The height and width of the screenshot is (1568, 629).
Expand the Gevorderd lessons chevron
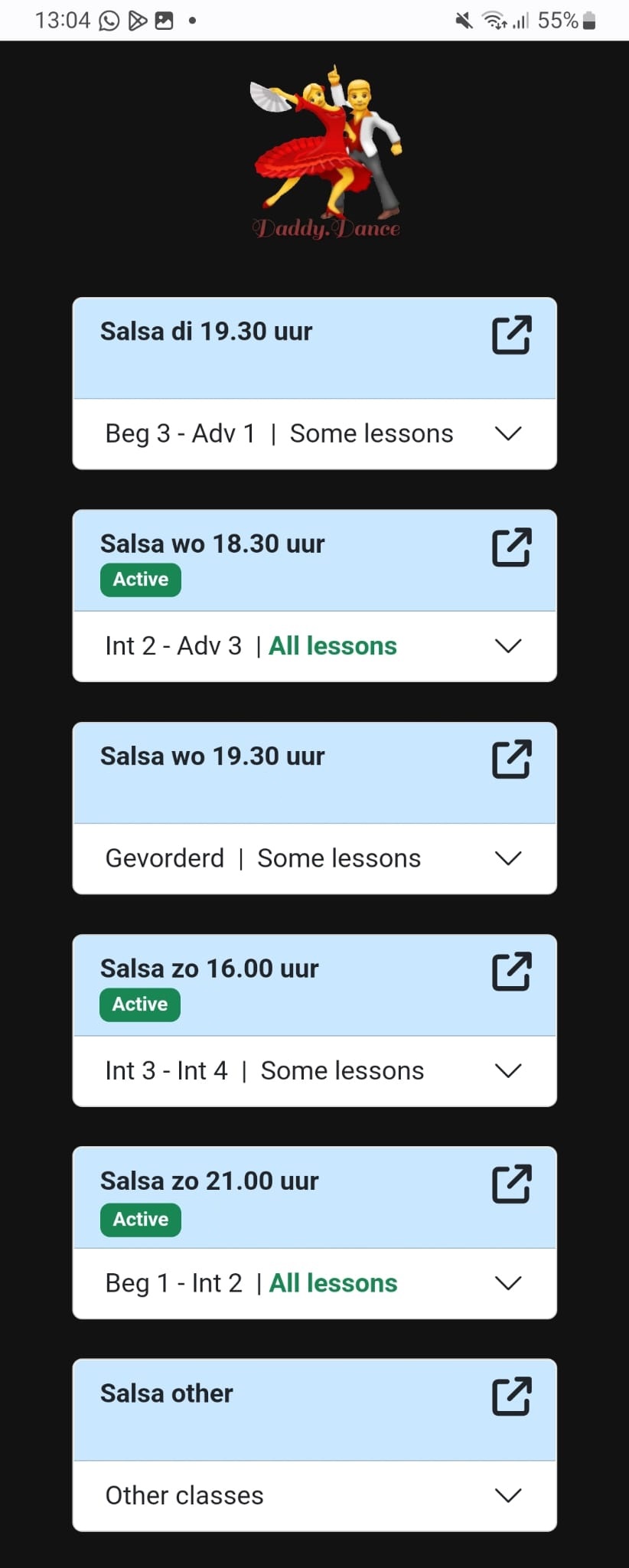[508, 858]
